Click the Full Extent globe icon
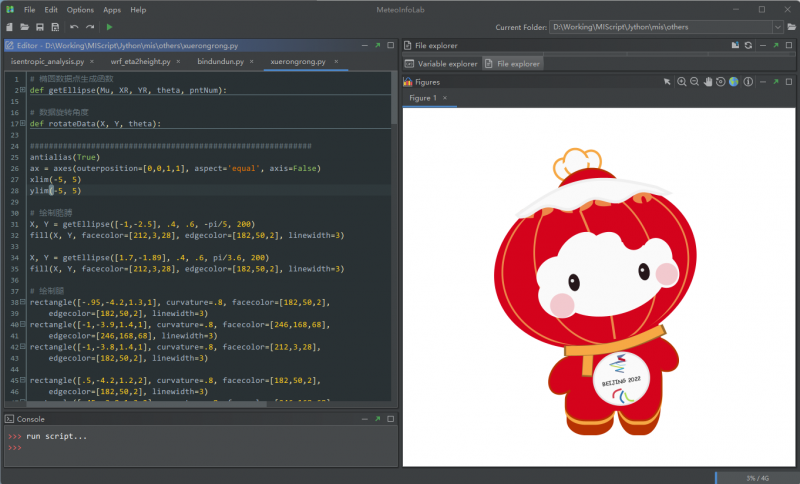800x484 pixels. (x=732, y=82)
